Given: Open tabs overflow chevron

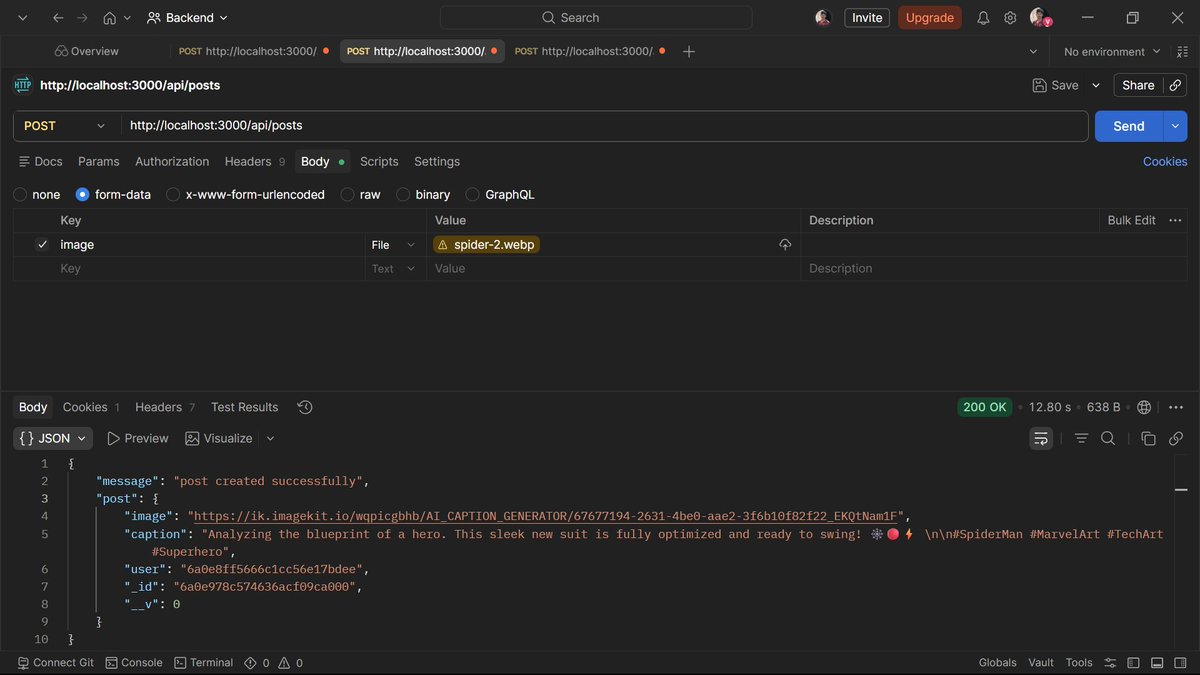Looking at the screenshot, I should pos(1033,51).
